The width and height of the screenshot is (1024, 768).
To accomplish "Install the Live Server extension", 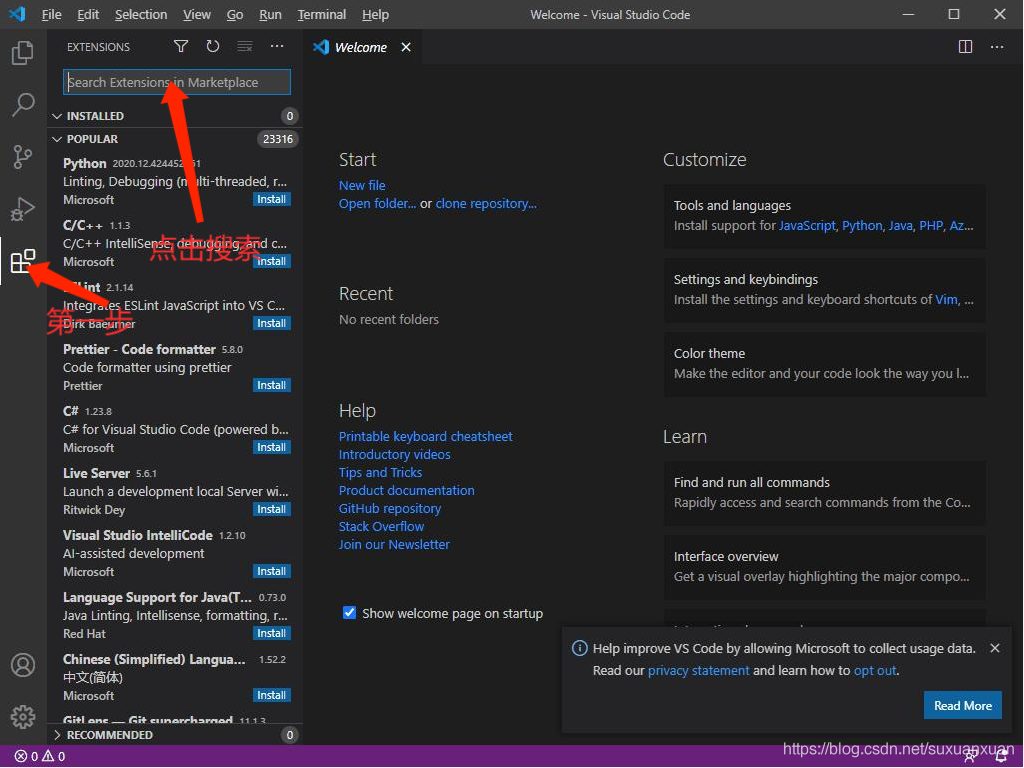I will (271, 509).
